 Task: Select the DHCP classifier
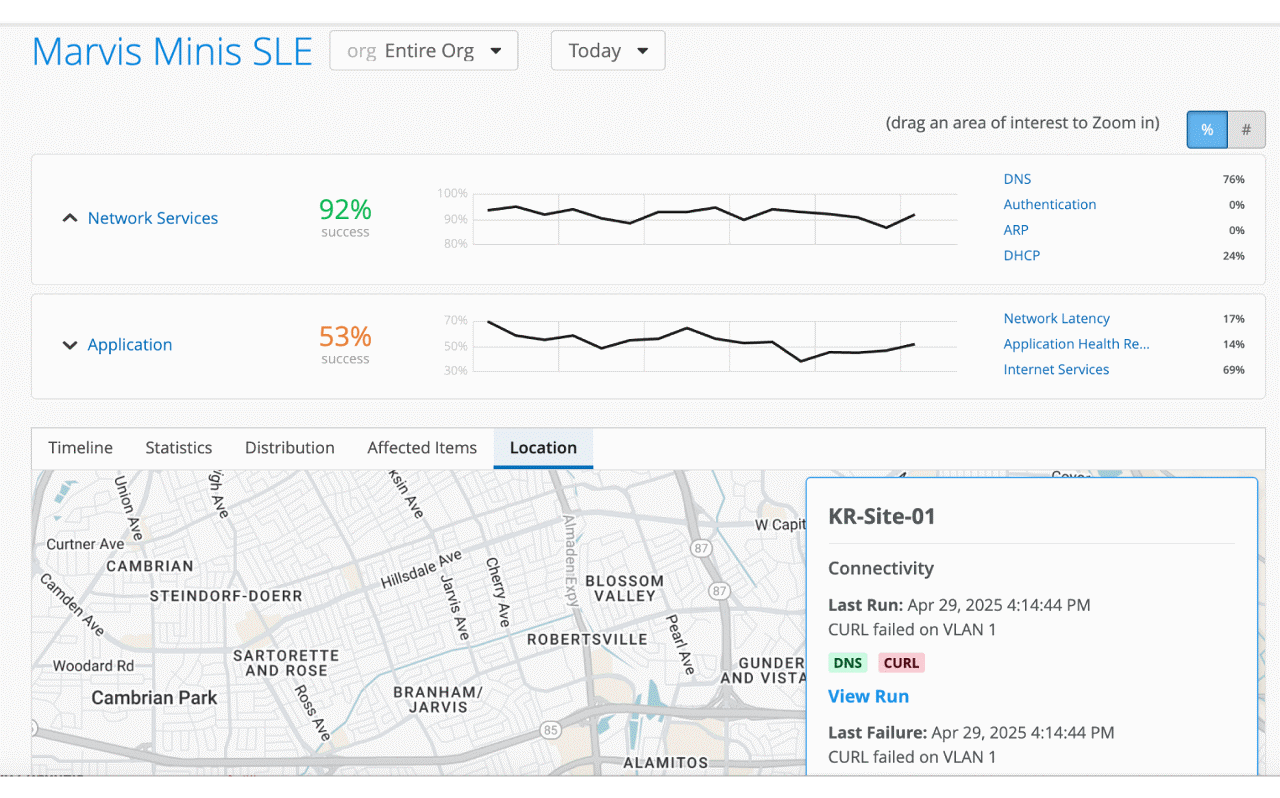tap(1022, 255)
